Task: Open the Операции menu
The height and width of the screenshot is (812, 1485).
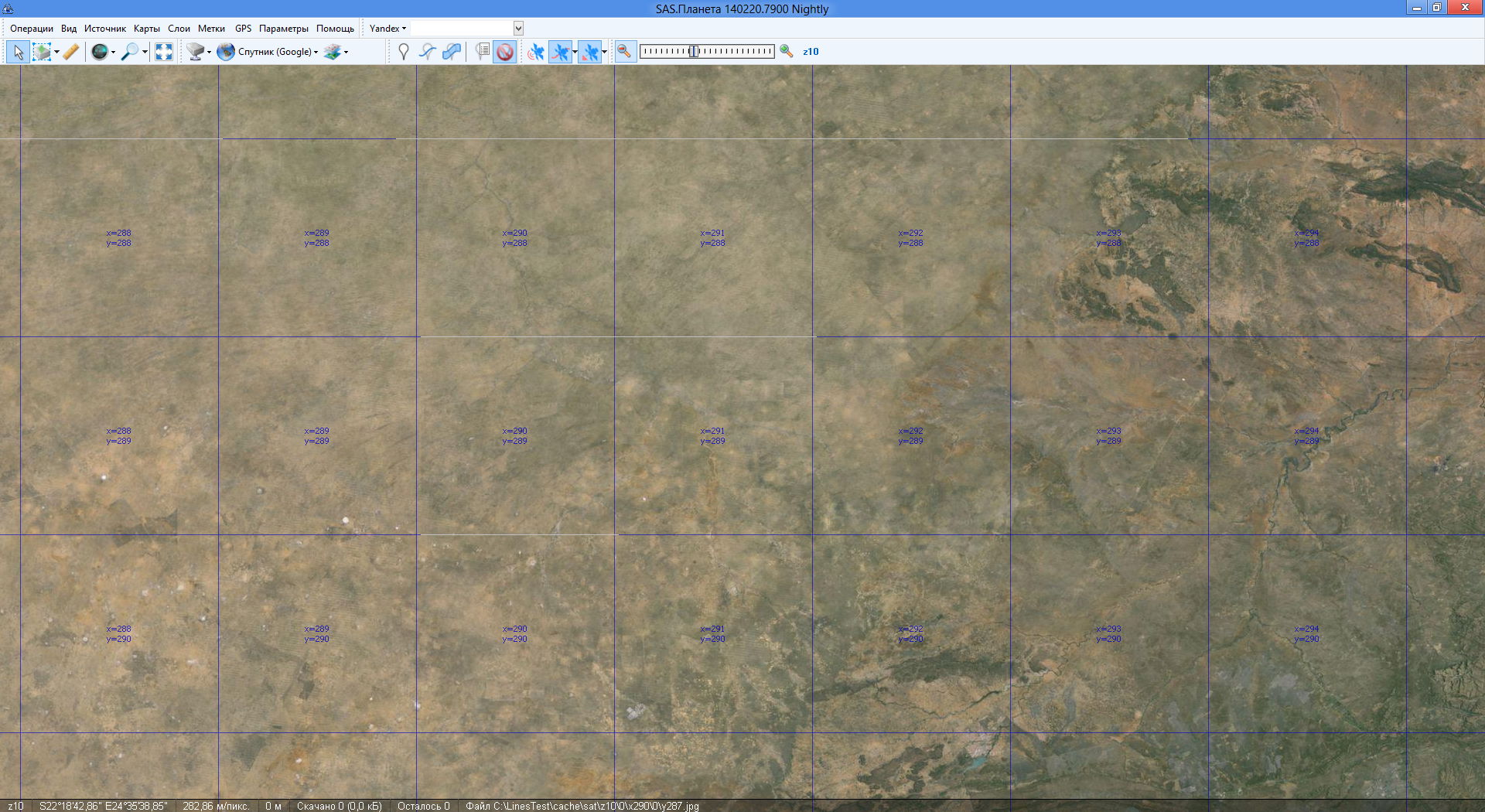Action: click(32, 29)
